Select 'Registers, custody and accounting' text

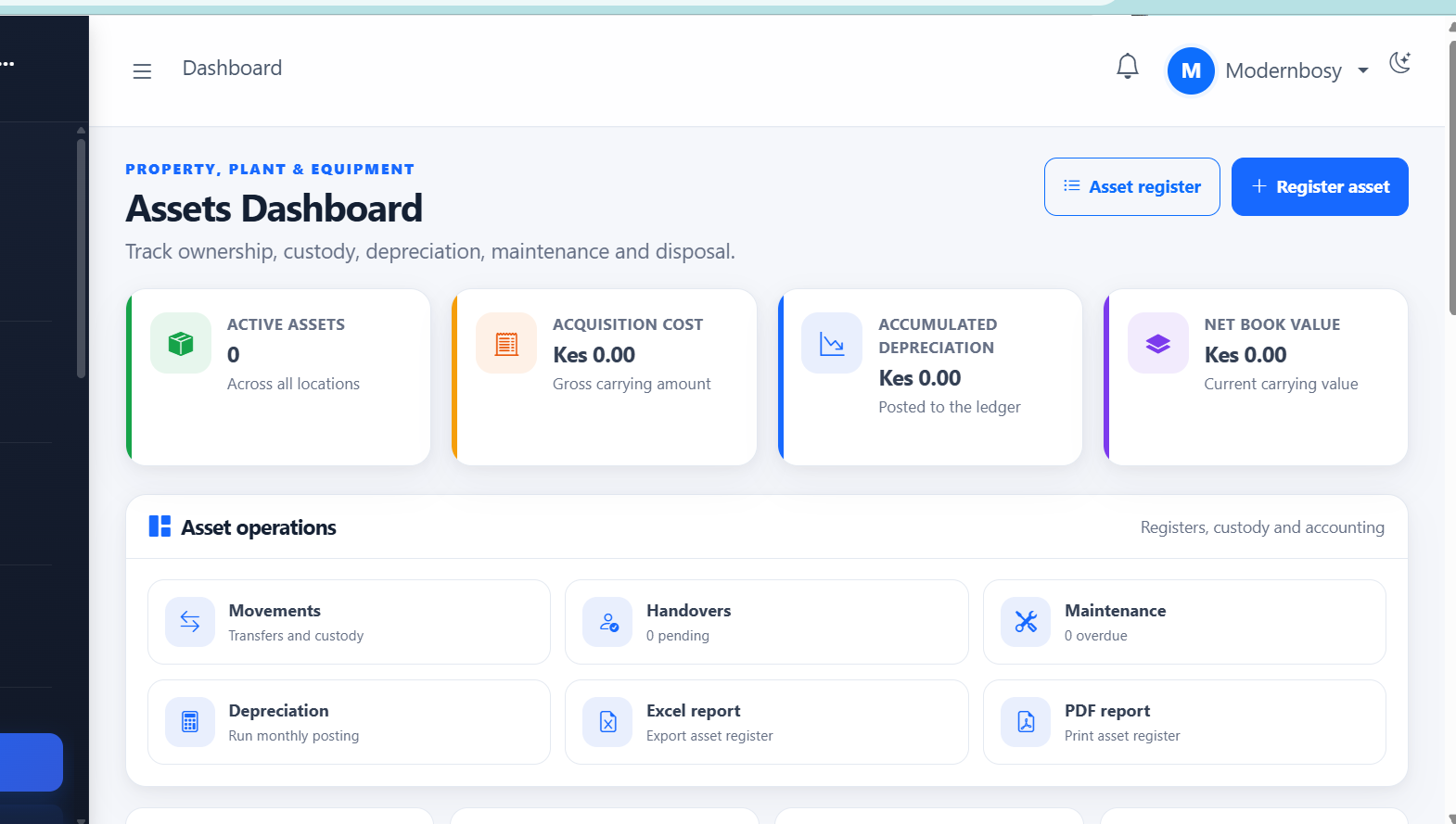pyautogui.click(x=1262, y=527)
